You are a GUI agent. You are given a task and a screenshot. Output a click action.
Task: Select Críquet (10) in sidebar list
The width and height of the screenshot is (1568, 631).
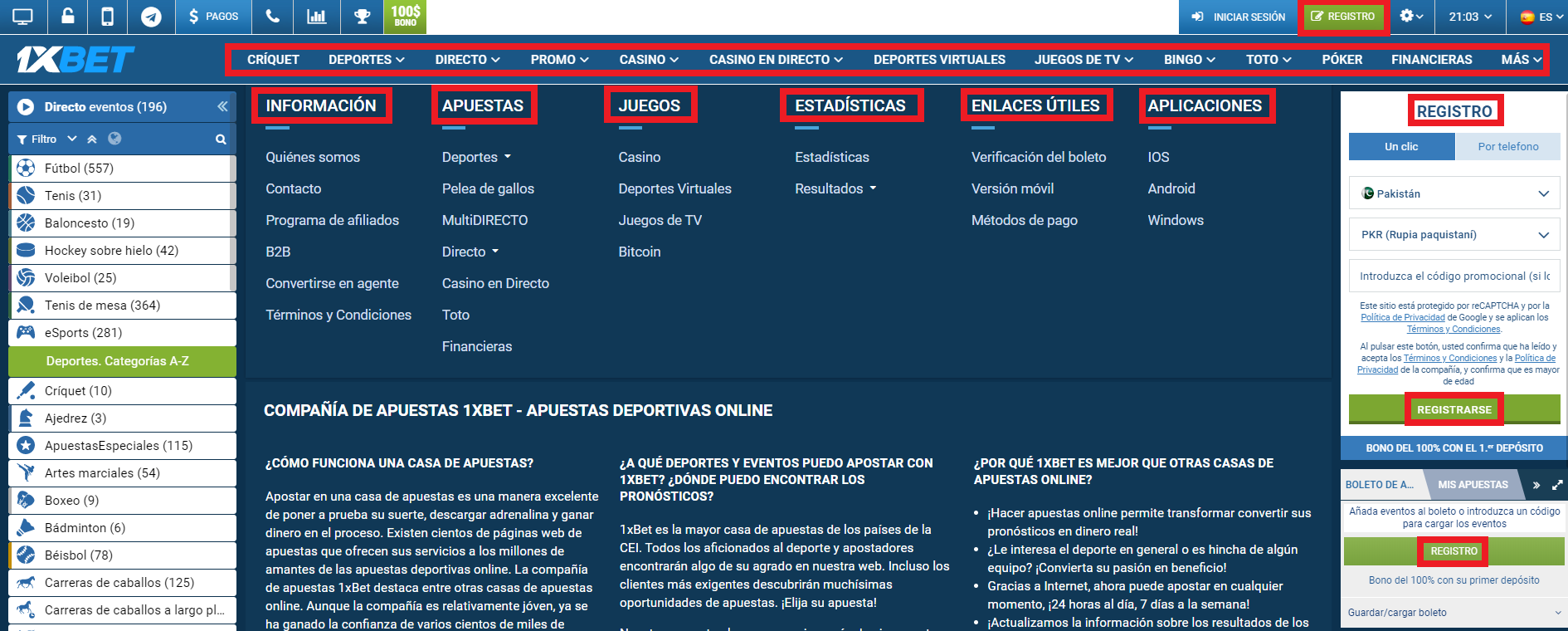pyautogui.click(x=122, y=390)
